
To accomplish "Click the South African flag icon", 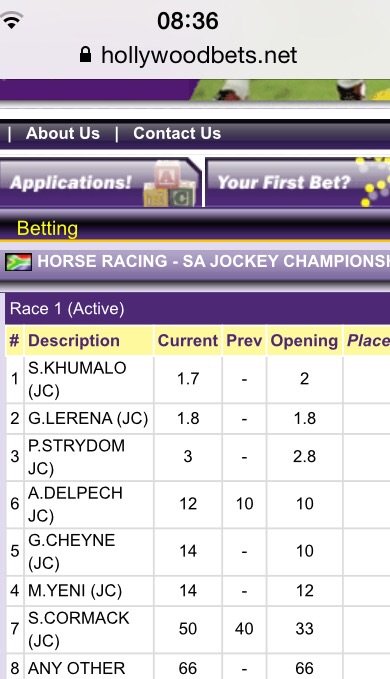I will (19, 262).
